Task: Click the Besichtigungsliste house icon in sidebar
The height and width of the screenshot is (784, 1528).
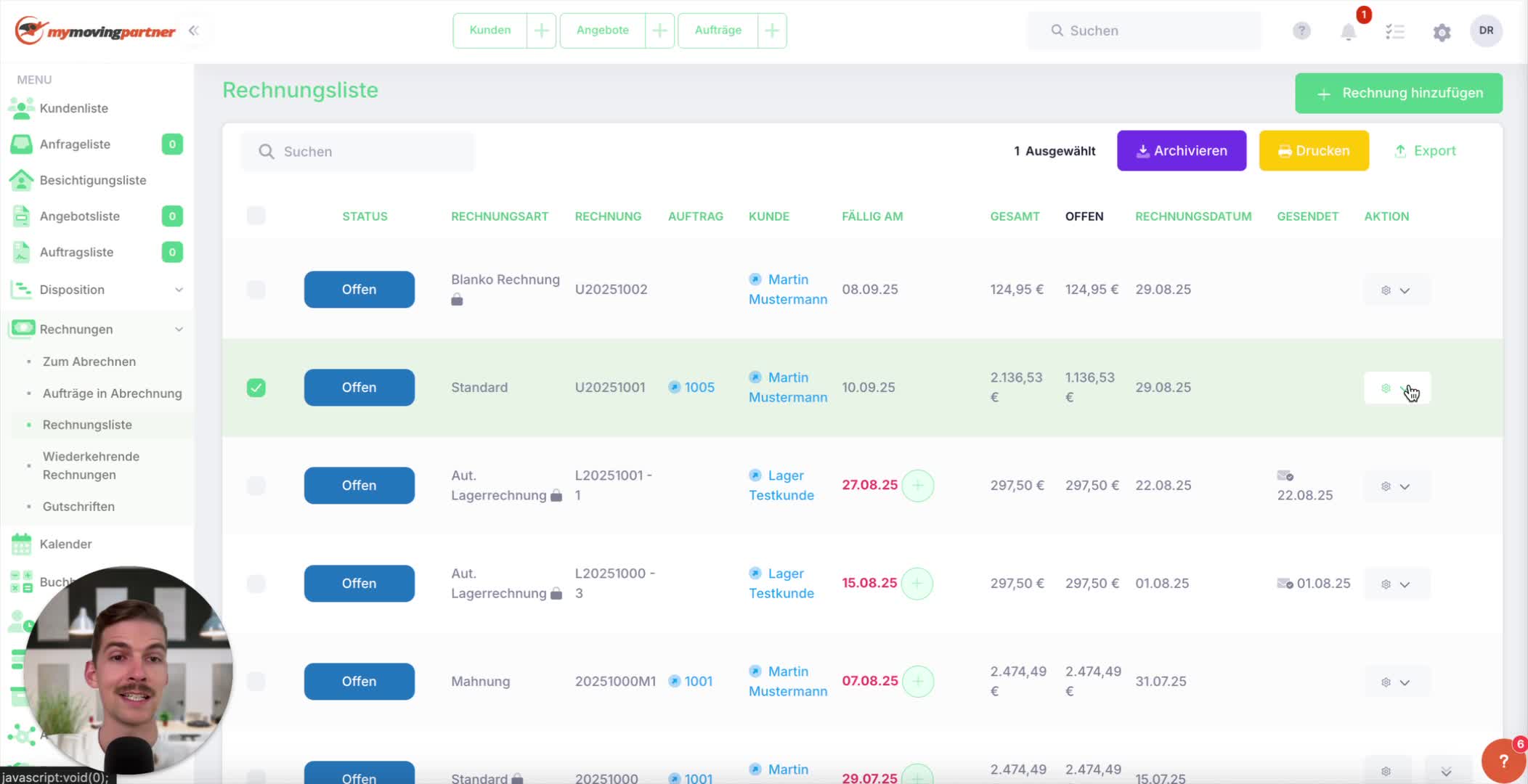Action: click(x=21, y=180)
